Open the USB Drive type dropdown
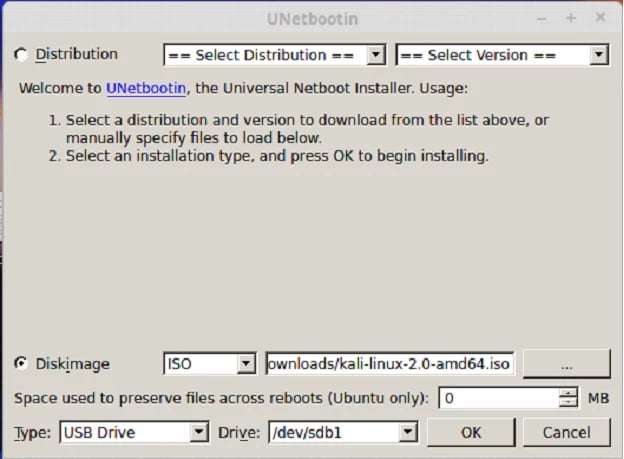This screenshot has width=624, height=459. point(134,432)
